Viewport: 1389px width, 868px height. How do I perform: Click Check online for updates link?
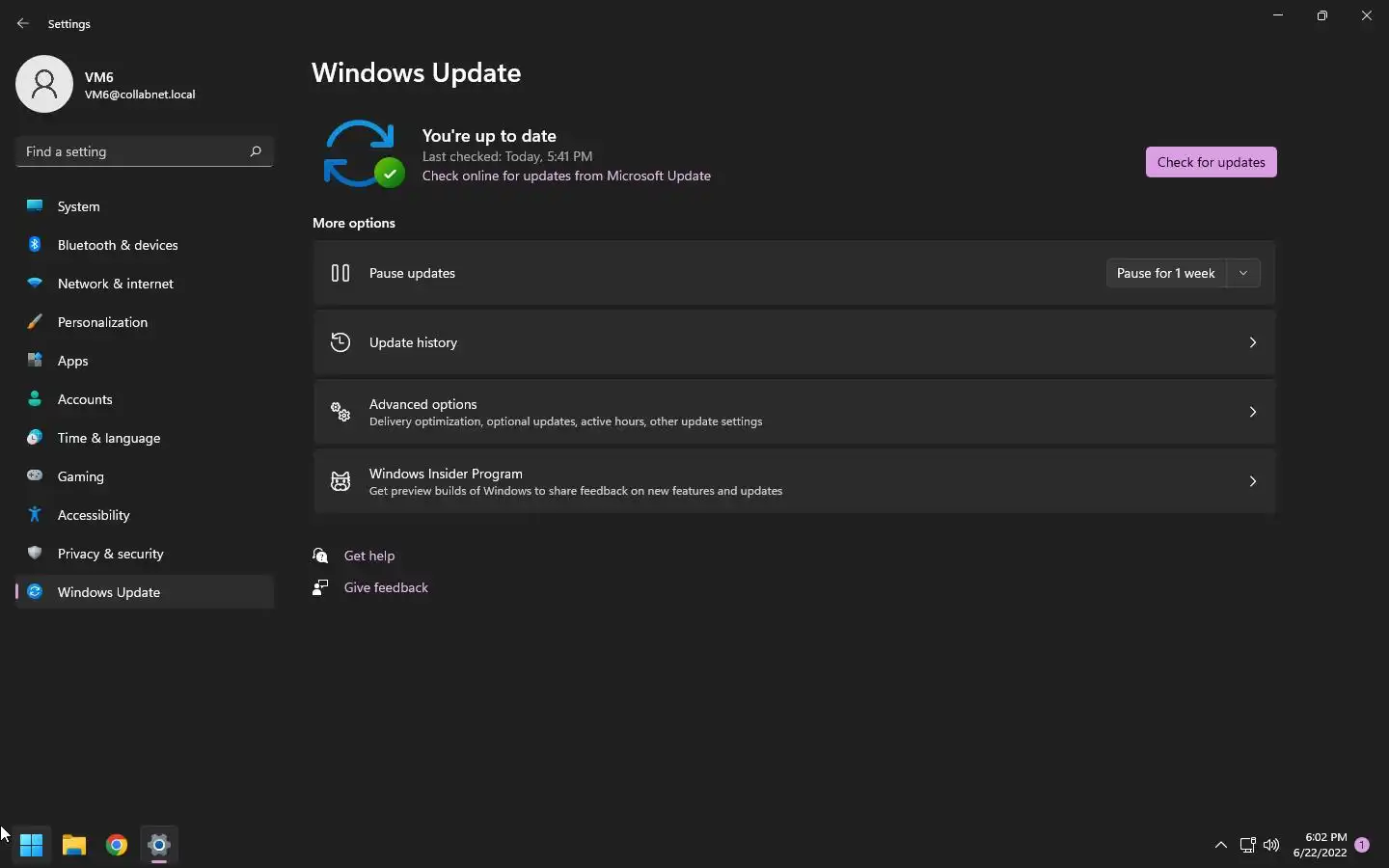566,176
